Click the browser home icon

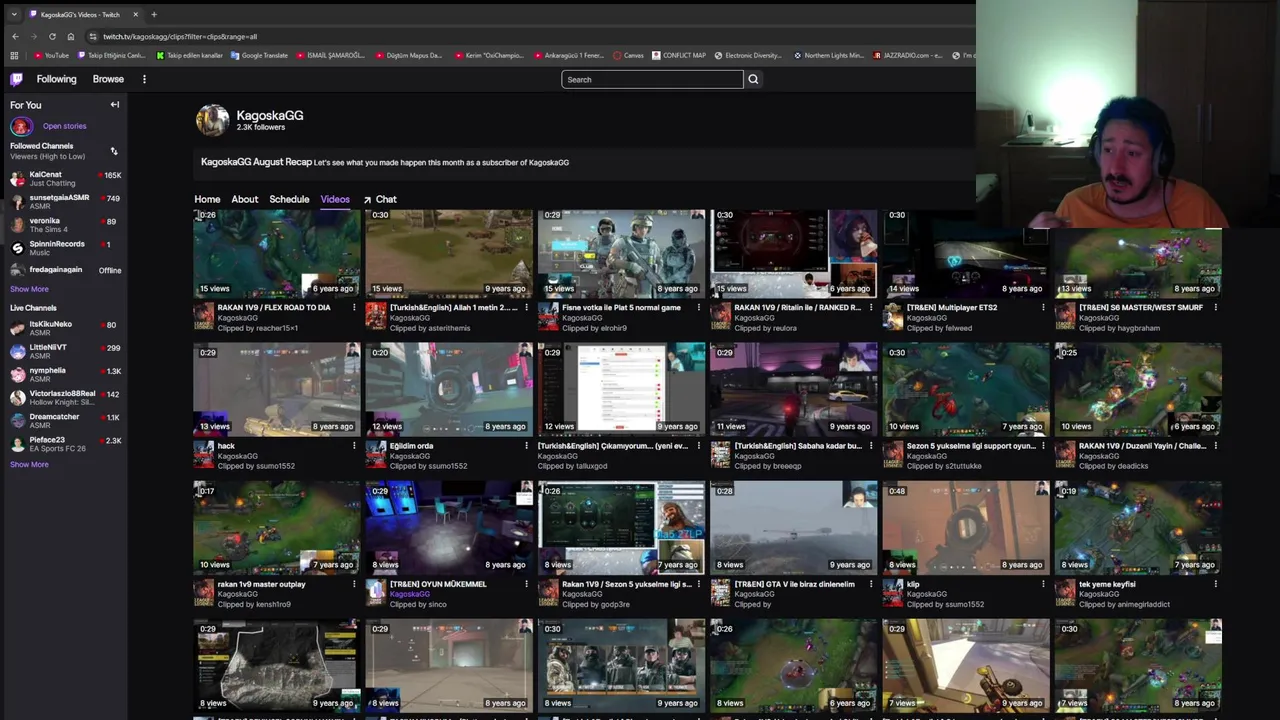point(70,36)
